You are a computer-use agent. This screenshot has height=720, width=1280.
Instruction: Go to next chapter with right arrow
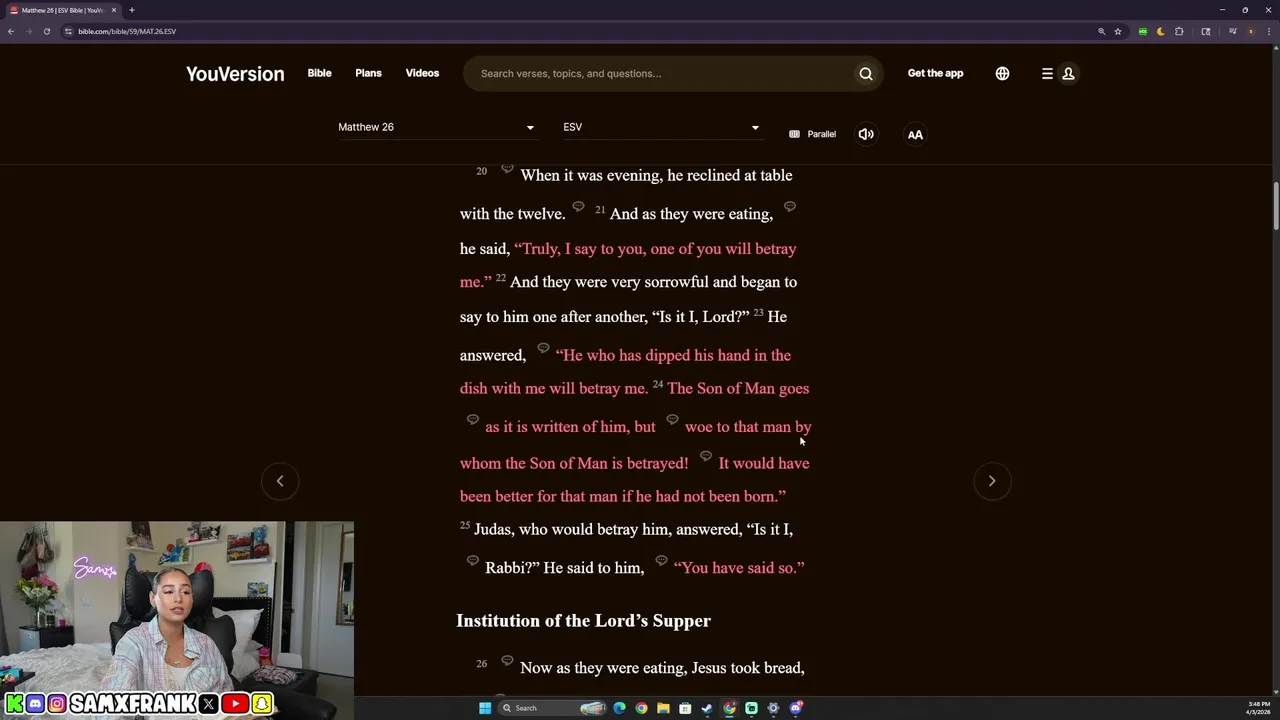point(992,481)
